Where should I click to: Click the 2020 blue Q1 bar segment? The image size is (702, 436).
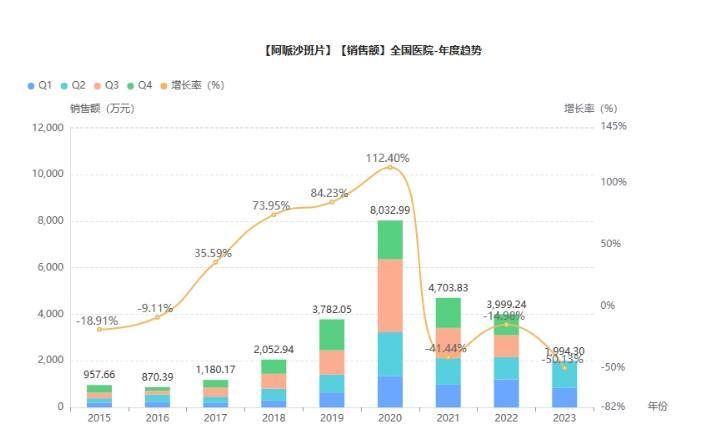click(x=390, y=392)
